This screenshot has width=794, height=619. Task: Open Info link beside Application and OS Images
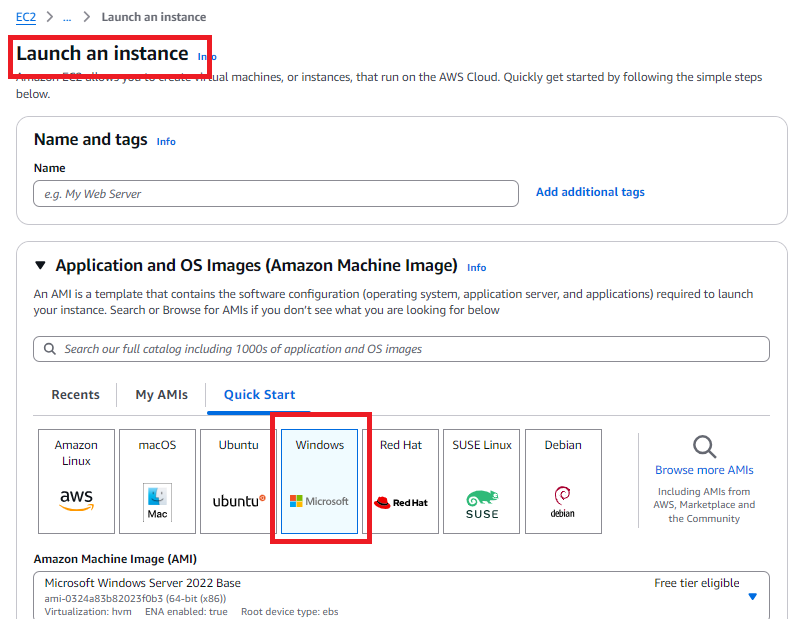[477, 267]
